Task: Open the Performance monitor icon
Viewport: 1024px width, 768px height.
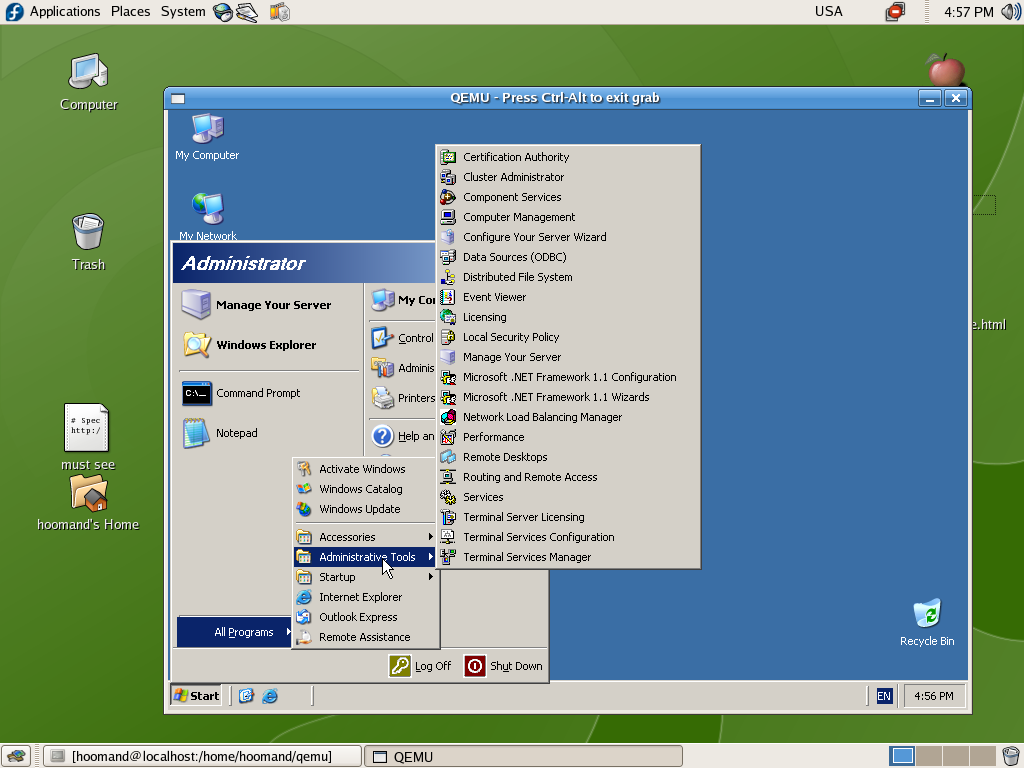Action: [x=448, y=437]
